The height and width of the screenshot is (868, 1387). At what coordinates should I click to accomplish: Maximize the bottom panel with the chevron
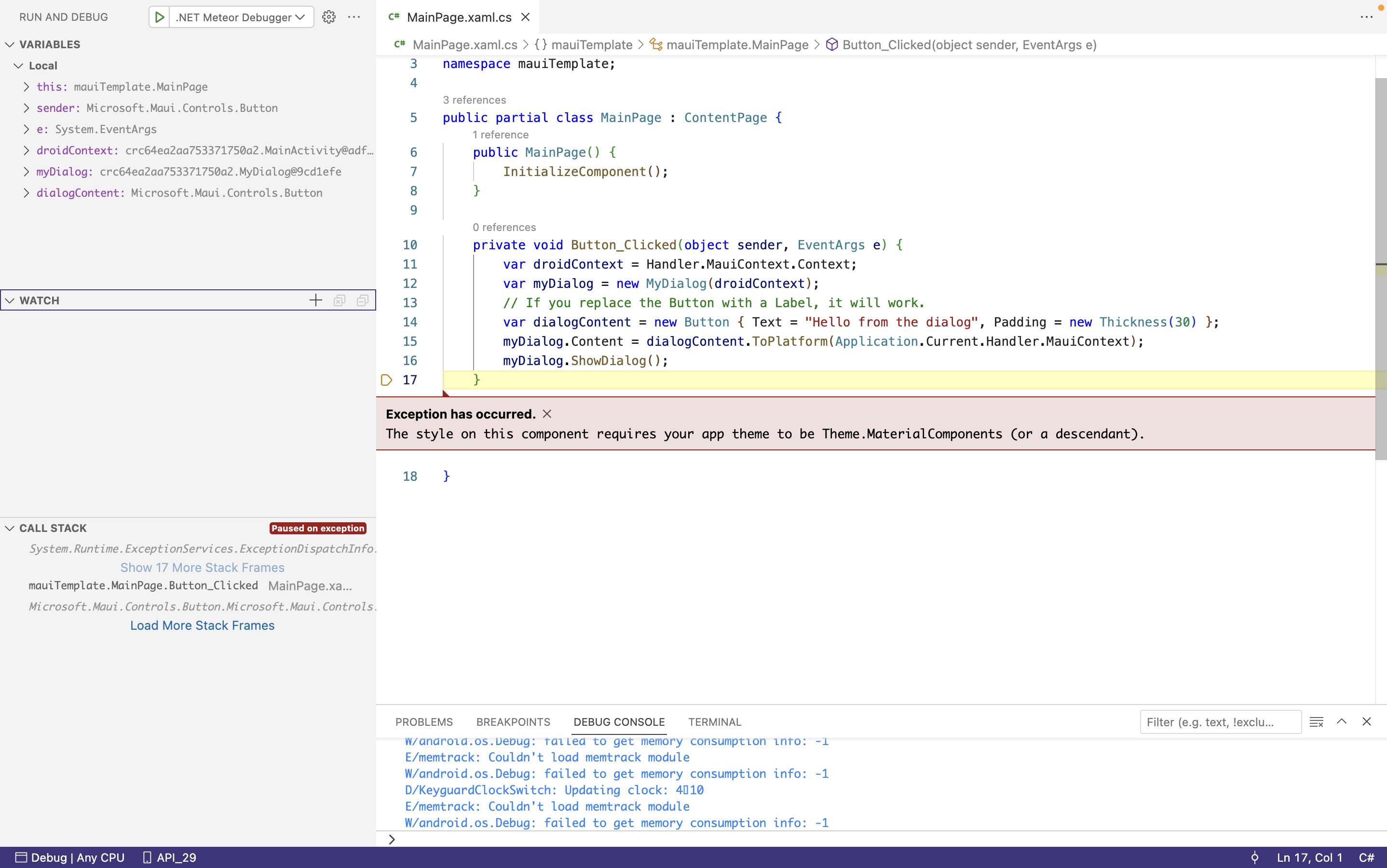(x=1342, y=721)
